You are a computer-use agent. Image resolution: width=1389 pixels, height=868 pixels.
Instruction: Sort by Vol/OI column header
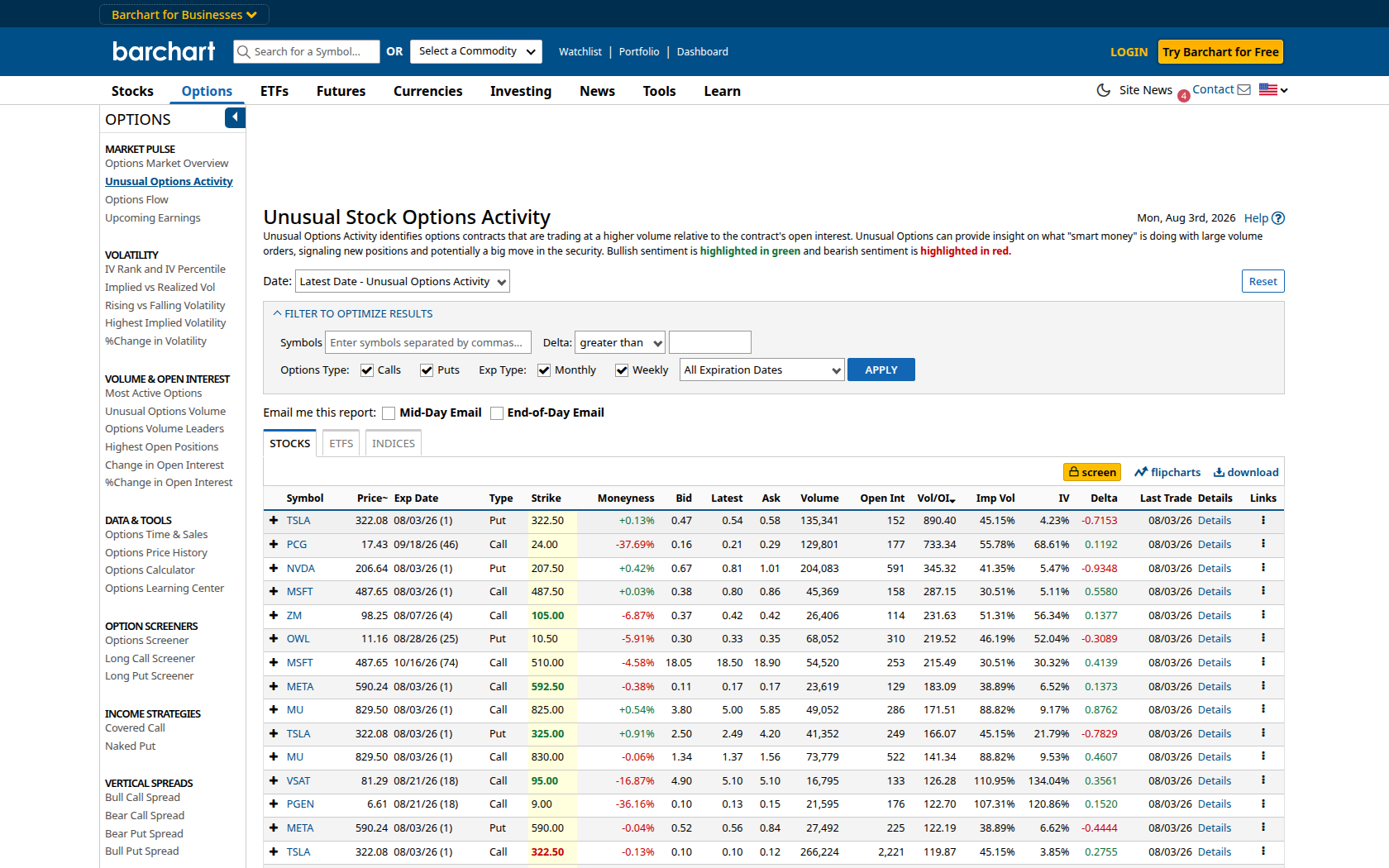point(936,498)
